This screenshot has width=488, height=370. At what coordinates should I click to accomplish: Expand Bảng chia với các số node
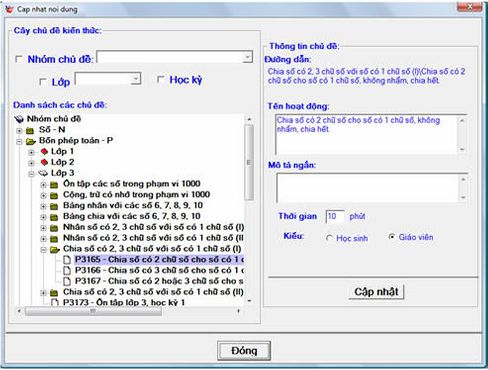43,217
